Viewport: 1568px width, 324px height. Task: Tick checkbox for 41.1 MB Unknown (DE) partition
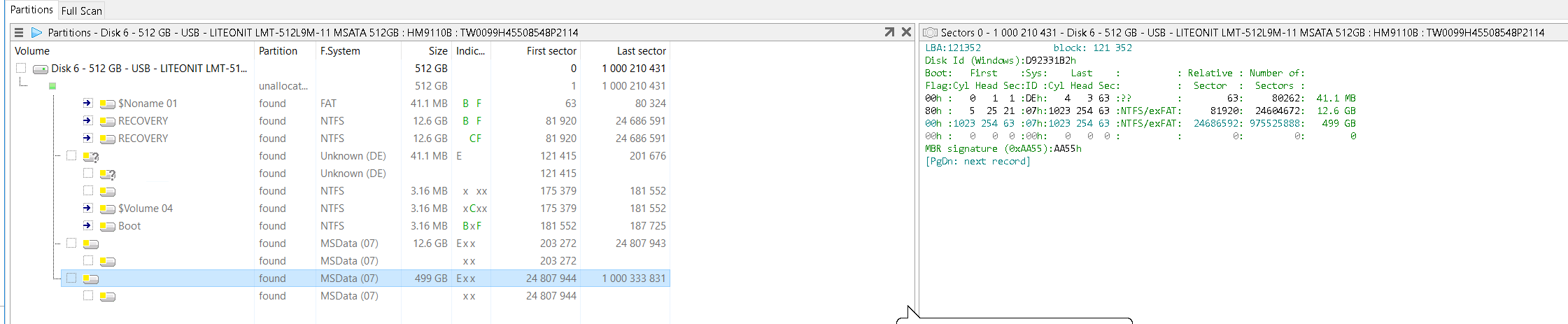point(71,155)
